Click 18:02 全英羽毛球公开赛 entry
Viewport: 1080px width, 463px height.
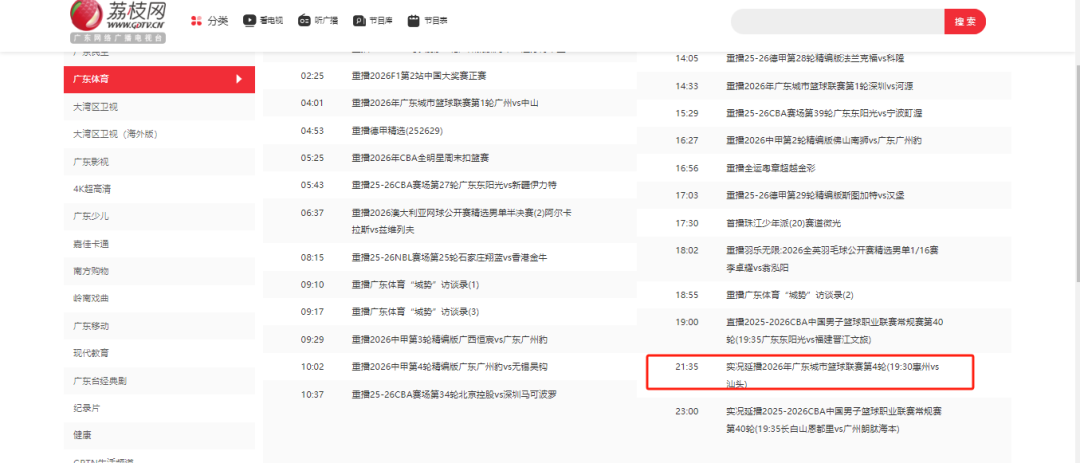[x=824, y=259]
